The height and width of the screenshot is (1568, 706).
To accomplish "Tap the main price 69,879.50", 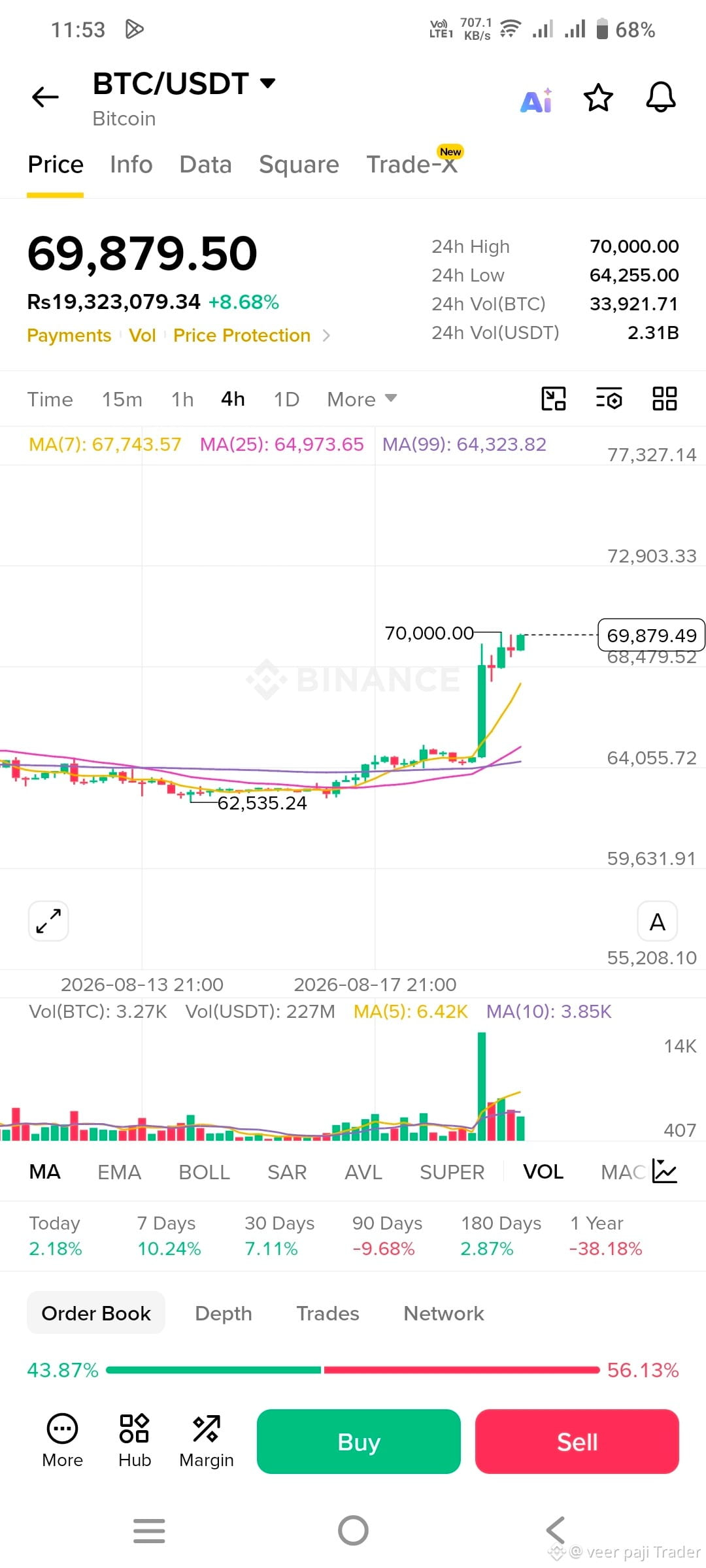I will 142,253.
